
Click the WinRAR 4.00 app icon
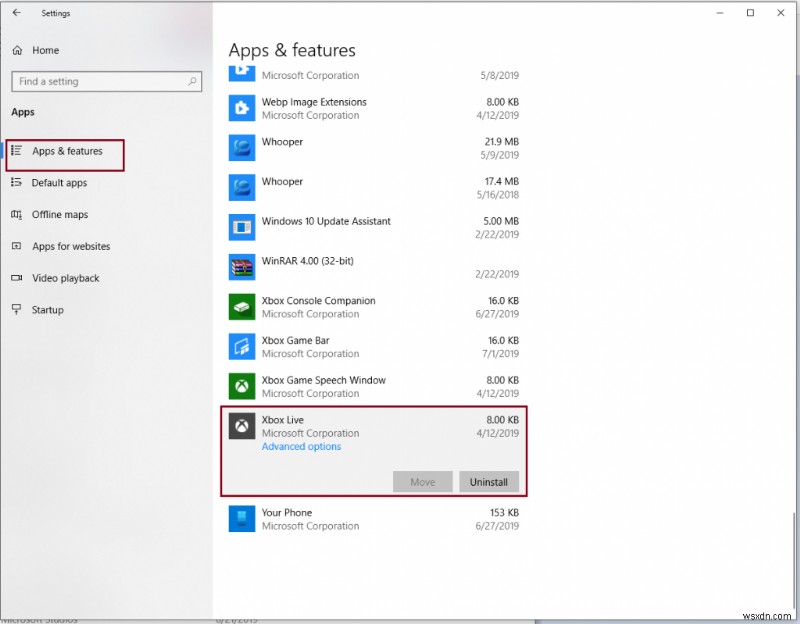(242, 267)
